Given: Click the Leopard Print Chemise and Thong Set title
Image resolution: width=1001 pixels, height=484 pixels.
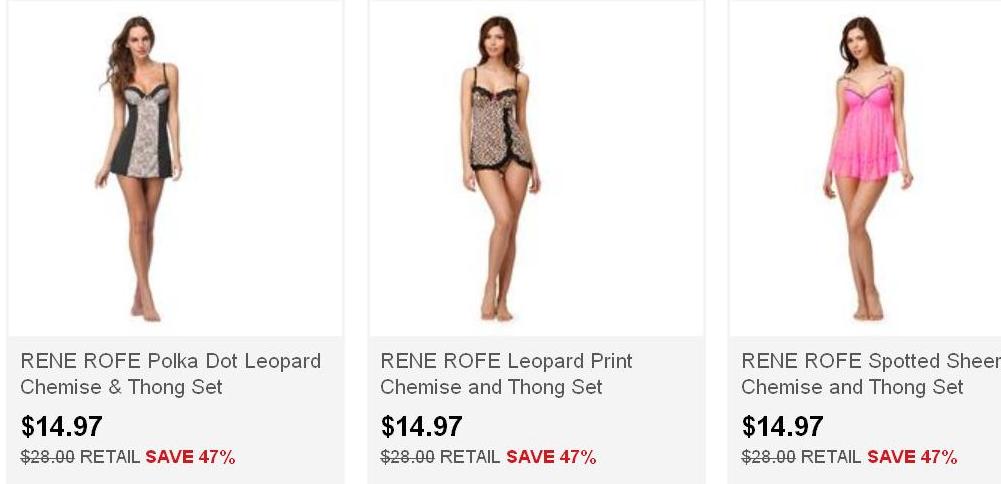Looking at the screenshot, I should [x=506, y=374].
